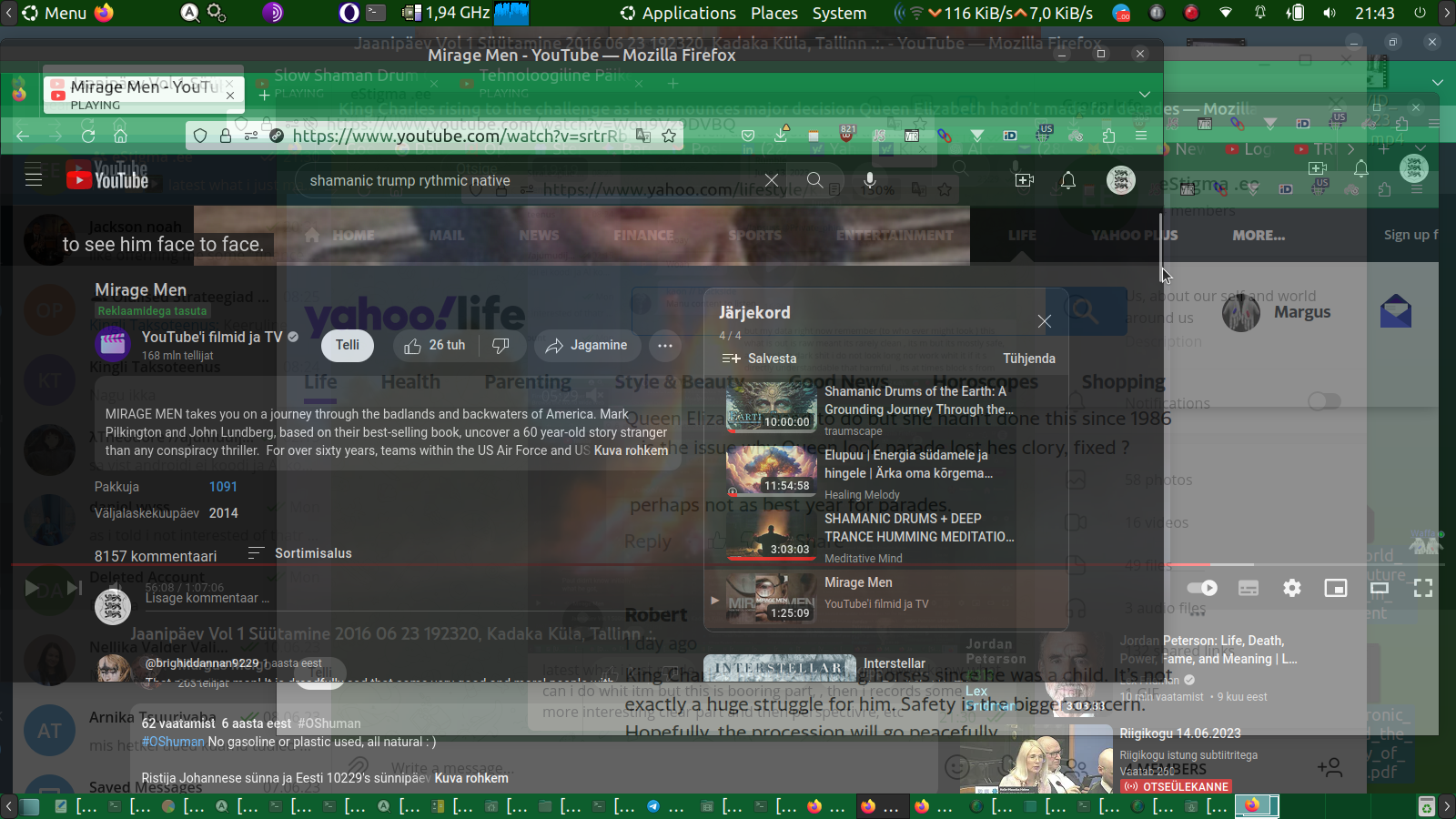
Task: Expand the list all tabs chevron in Mirage Men window
Action: [x=1145, y=94]
